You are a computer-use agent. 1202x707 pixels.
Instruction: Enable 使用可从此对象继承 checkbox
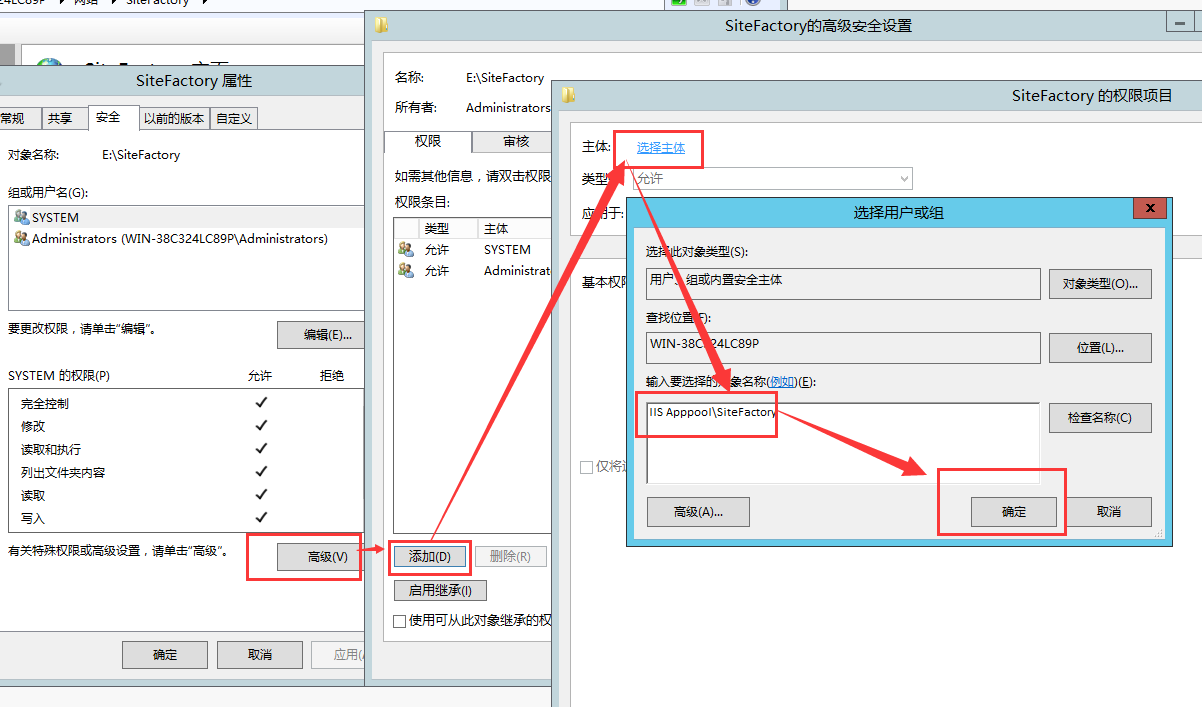point(400,620)
